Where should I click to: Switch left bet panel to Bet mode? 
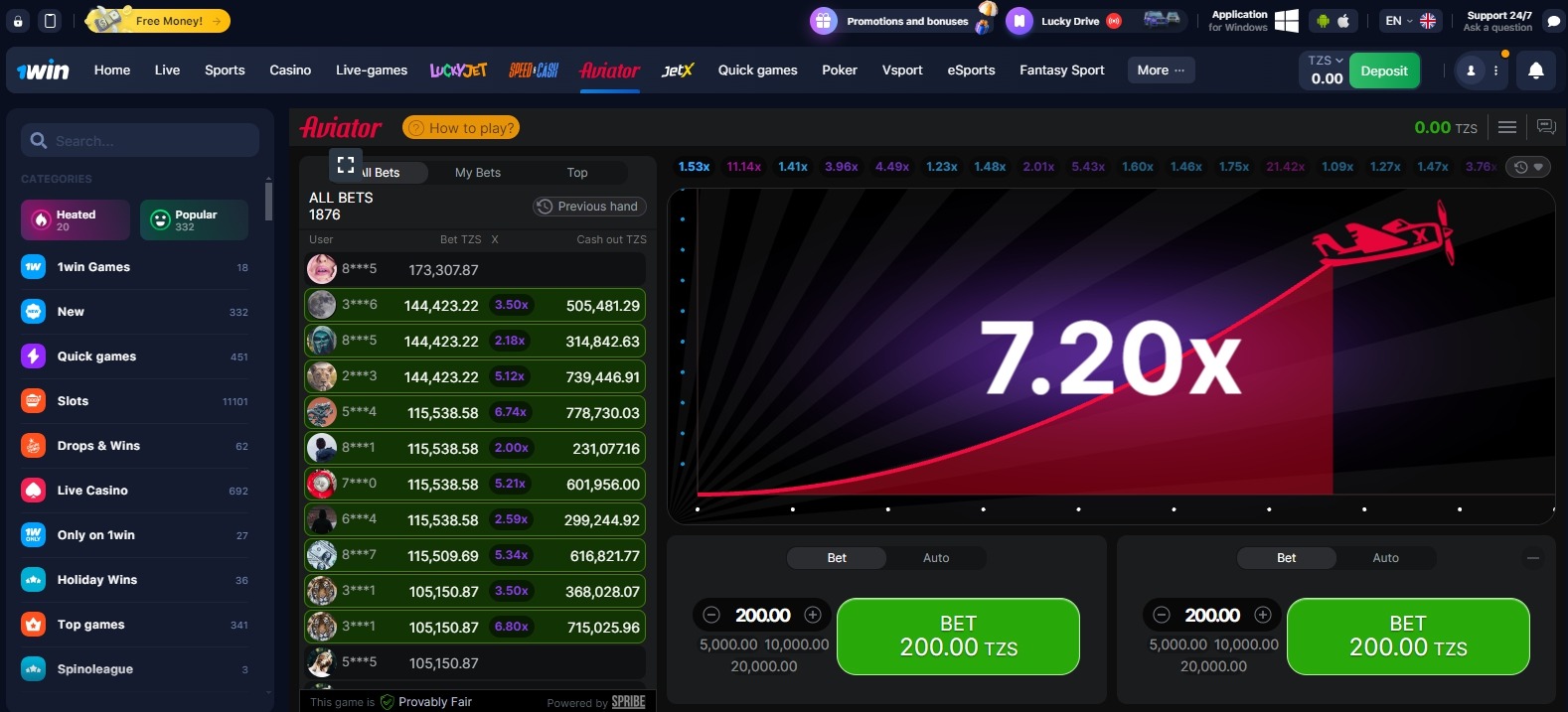point(837,558)
